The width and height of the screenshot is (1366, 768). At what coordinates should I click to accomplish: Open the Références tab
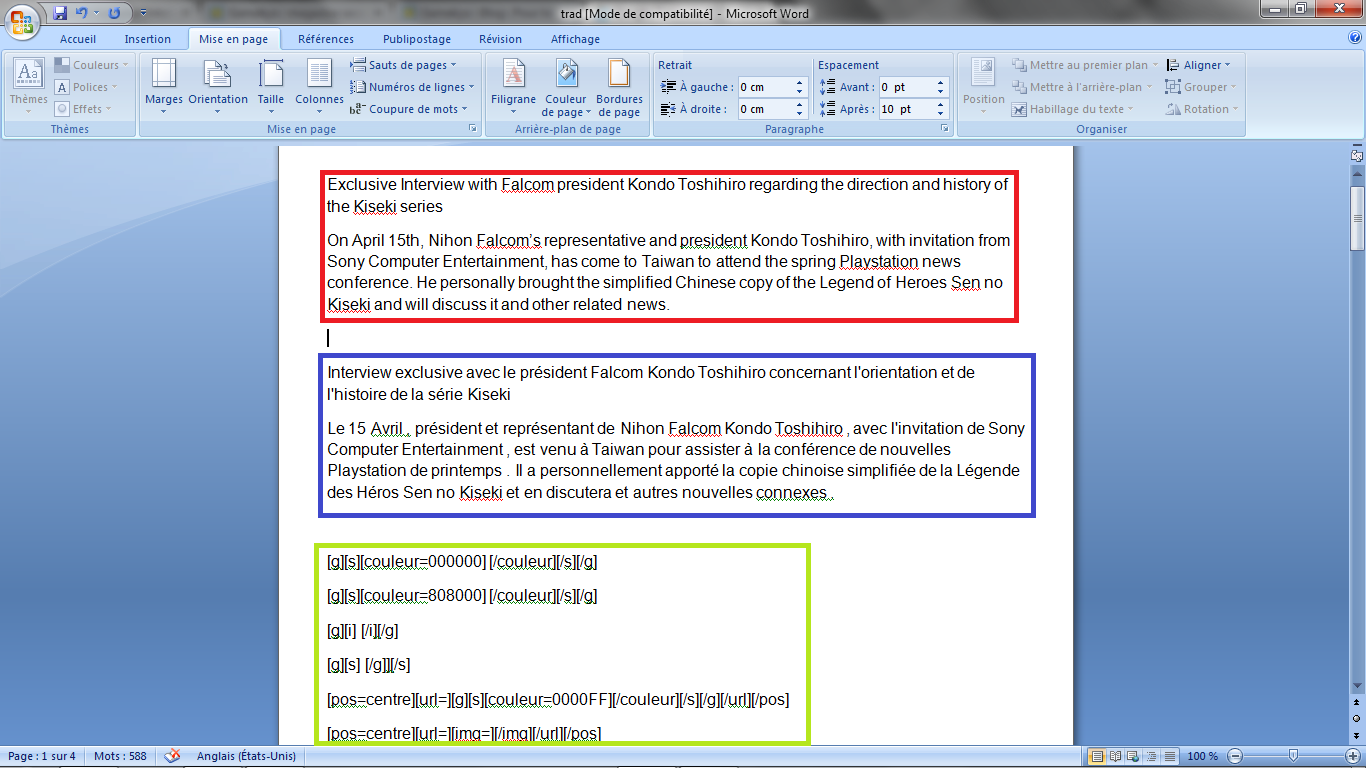[326, 39]
